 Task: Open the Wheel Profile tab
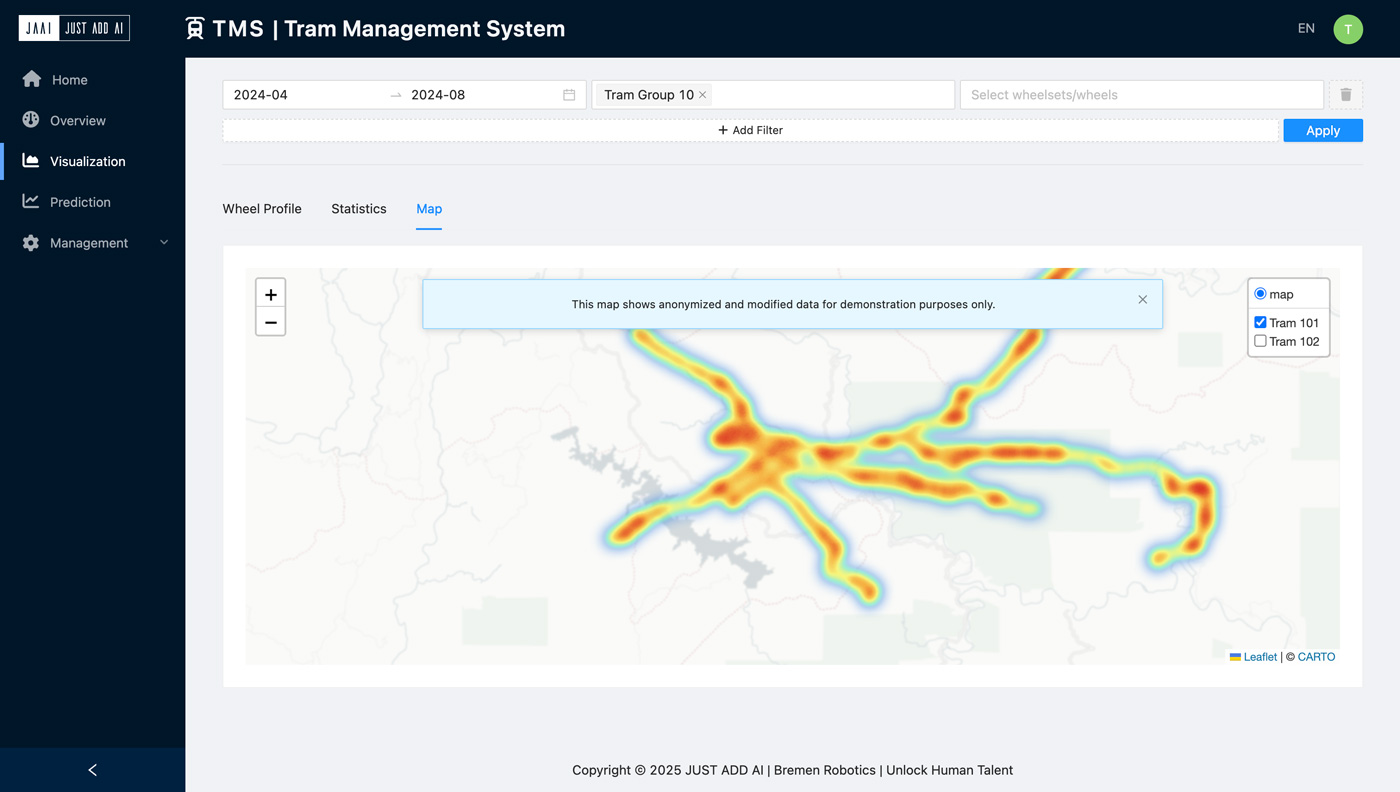(x=262, y=209)
